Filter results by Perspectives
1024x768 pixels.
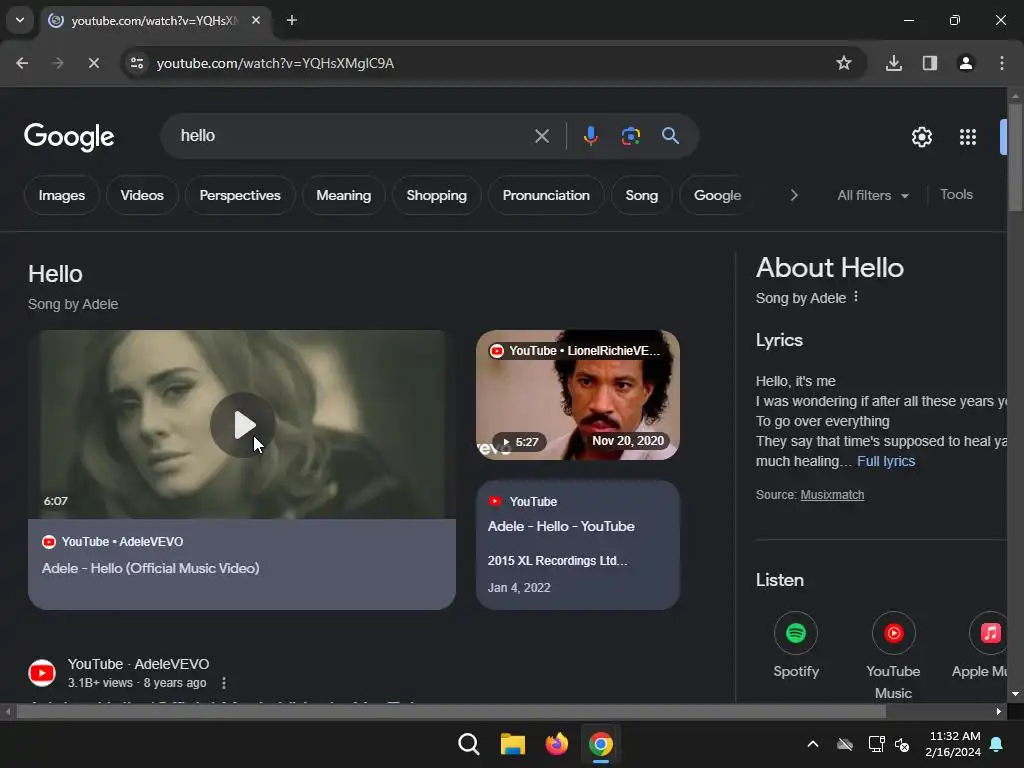click(x=240, y=195)
